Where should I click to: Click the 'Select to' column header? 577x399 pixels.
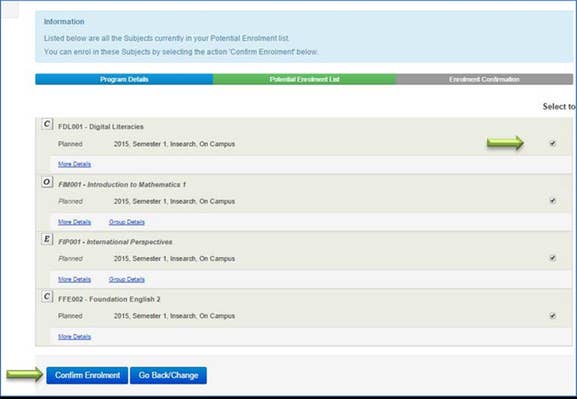pos(559,107)
